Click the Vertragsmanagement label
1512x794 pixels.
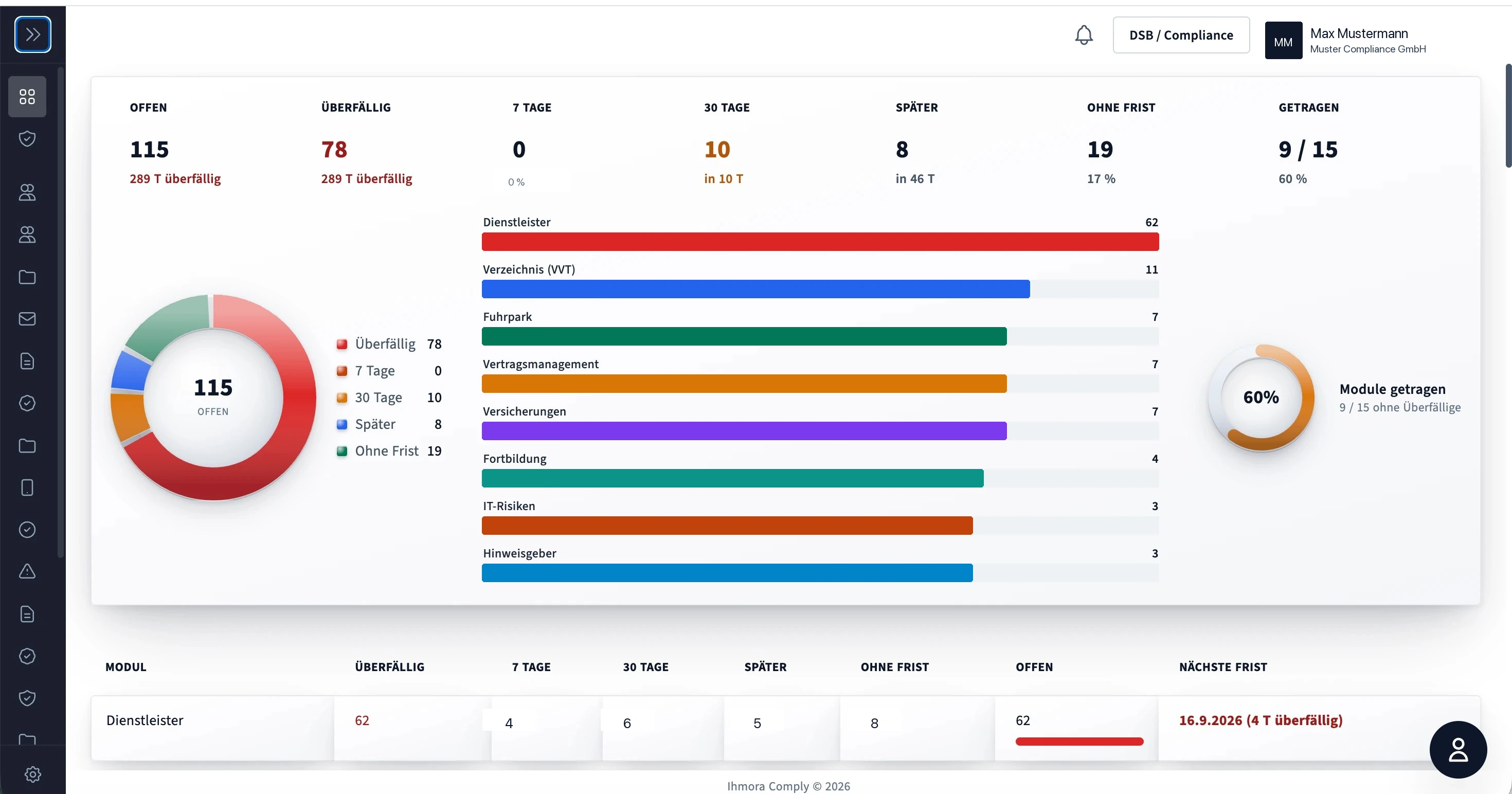tap(541, 364)
